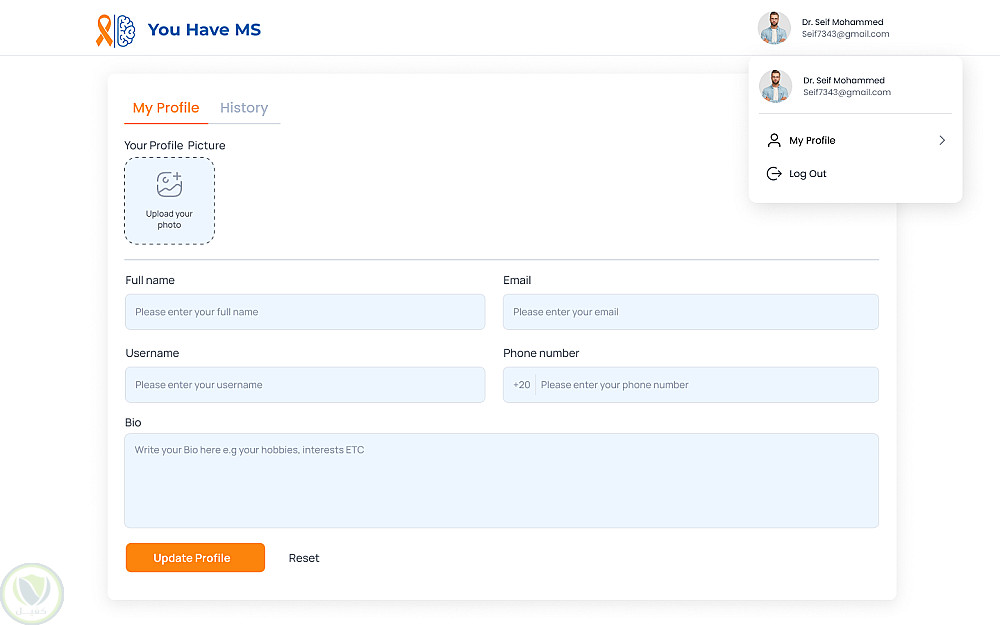Focus the Full name input field

point(305,312)
